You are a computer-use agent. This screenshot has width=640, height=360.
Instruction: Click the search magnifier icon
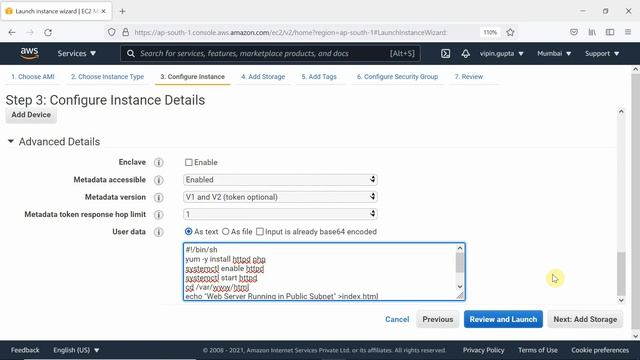point(131,53)
